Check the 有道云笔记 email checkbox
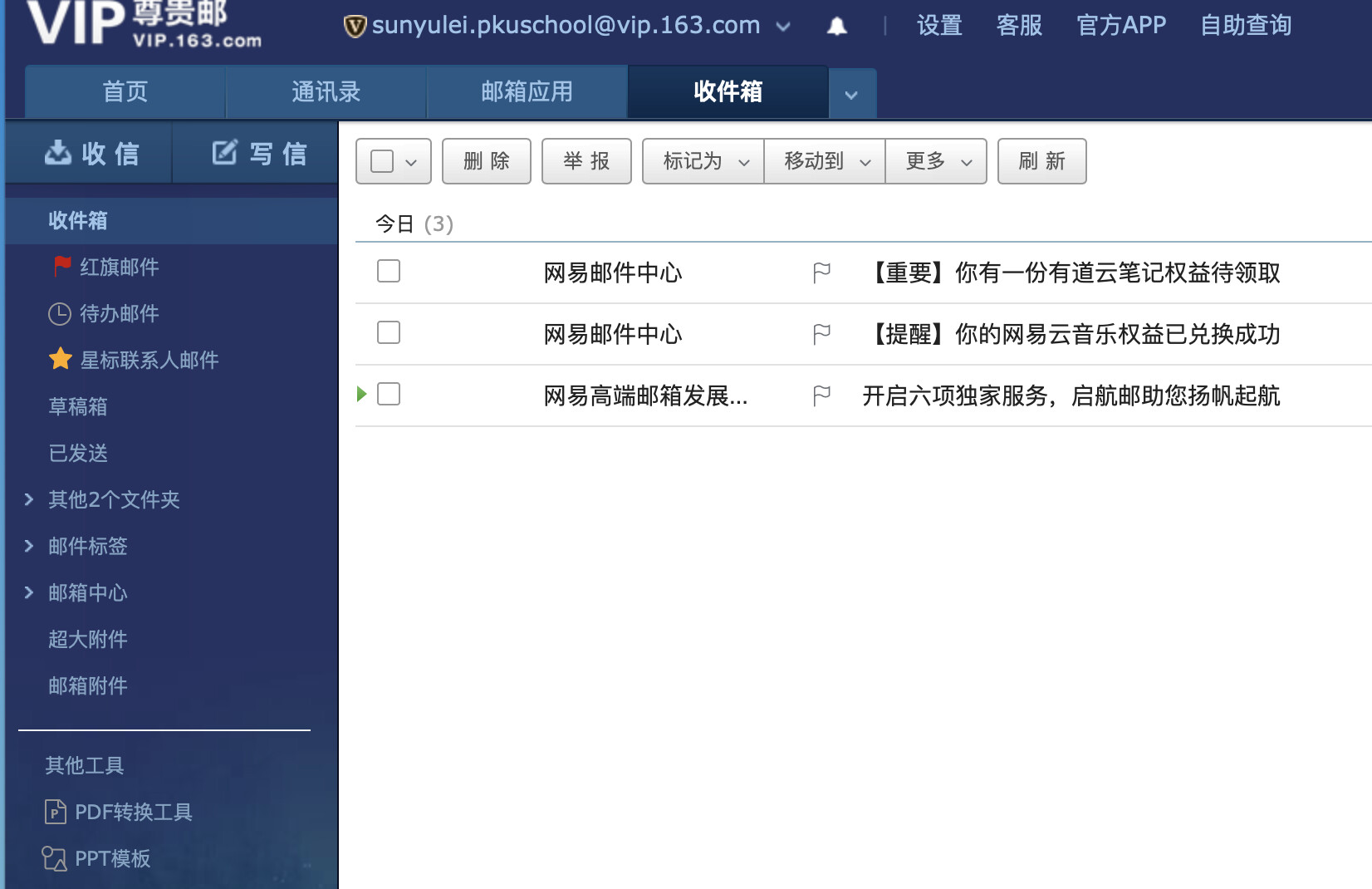This screenshot has height=889, width=1372. (x=389, y=271)
